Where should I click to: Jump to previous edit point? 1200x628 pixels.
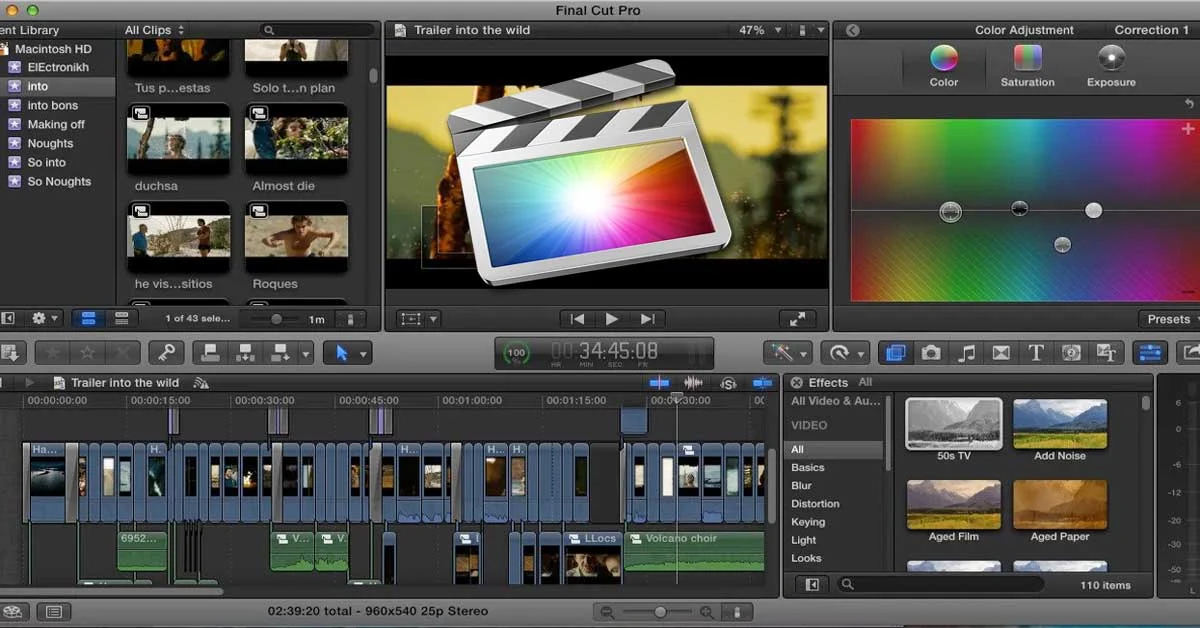[x=577, y=319]
